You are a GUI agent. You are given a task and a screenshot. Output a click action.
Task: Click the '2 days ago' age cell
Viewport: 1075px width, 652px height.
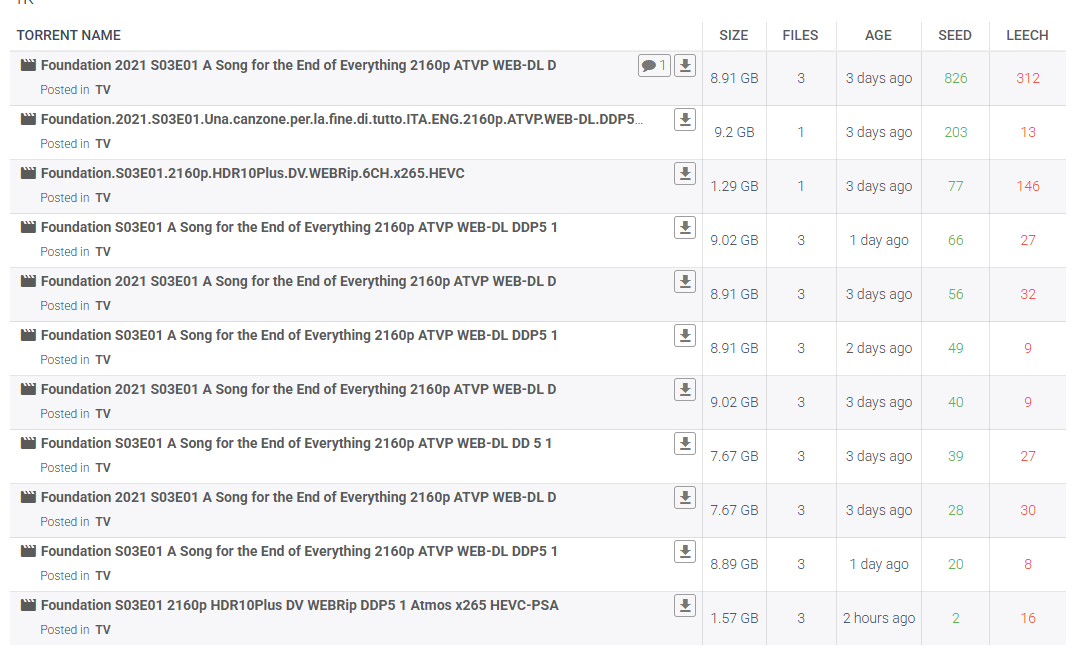pyautogui.click(x=878, y=348)
